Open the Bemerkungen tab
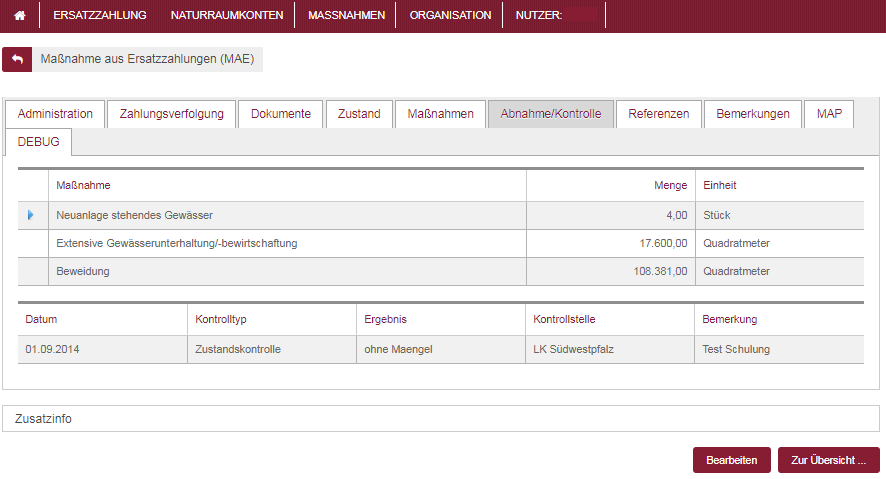Screen dimensions: 886x479 [x=753, y=114]
